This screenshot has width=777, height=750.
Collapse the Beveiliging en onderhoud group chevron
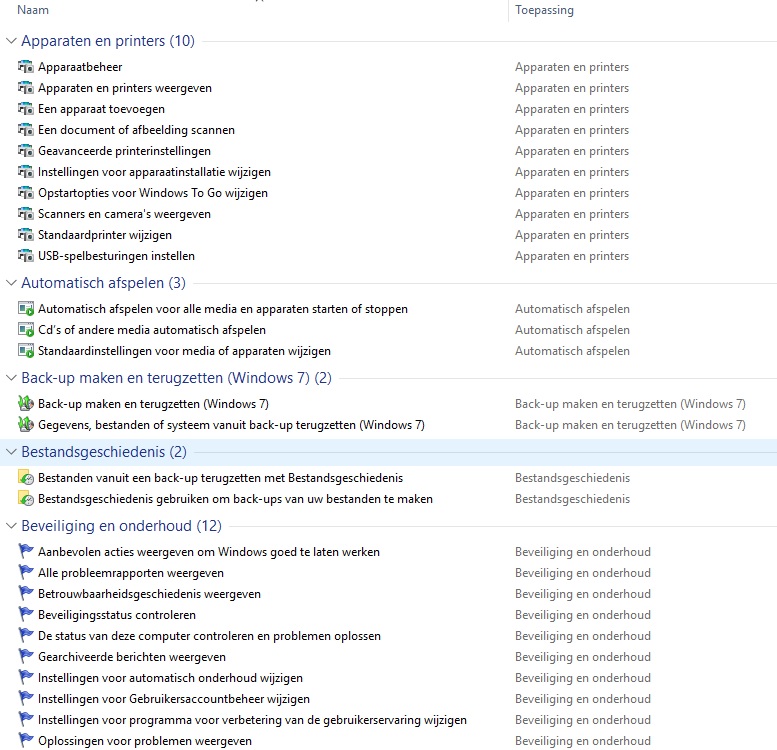tap(11, 526)
